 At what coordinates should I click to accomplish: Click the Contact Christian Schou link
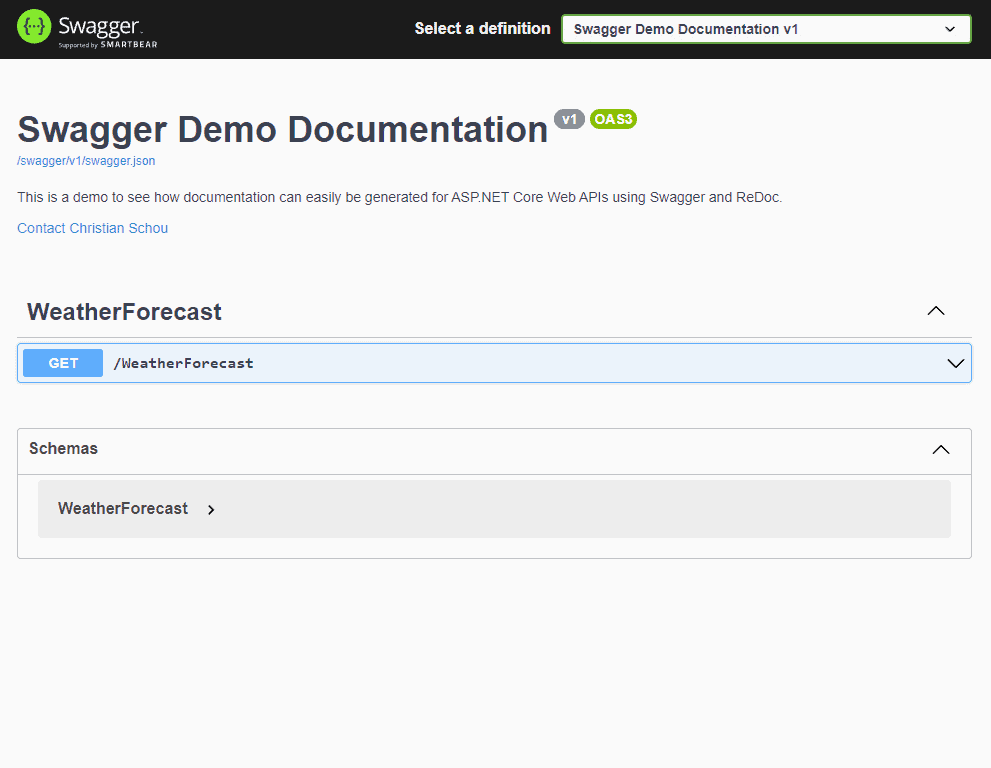coord(92,228)
